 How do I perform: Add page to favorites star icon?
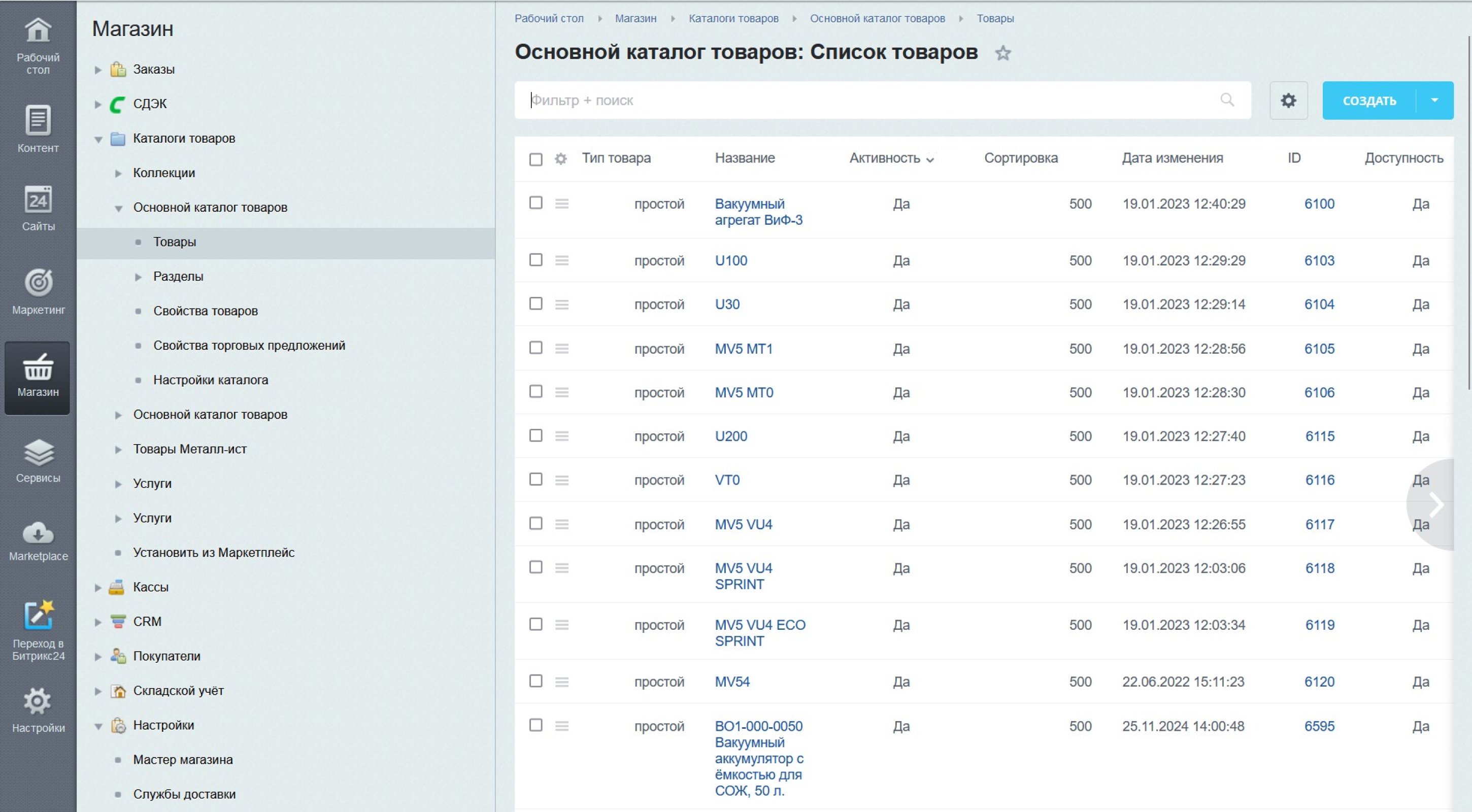[1003, 53]
